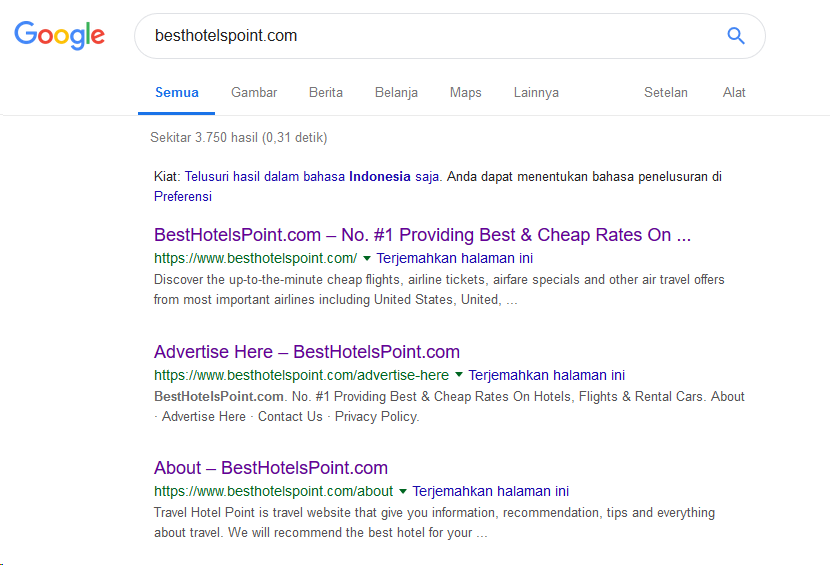Click the green besthotelspoint.com/about URL
Screen dimensions: 830x565
[273, 491]
